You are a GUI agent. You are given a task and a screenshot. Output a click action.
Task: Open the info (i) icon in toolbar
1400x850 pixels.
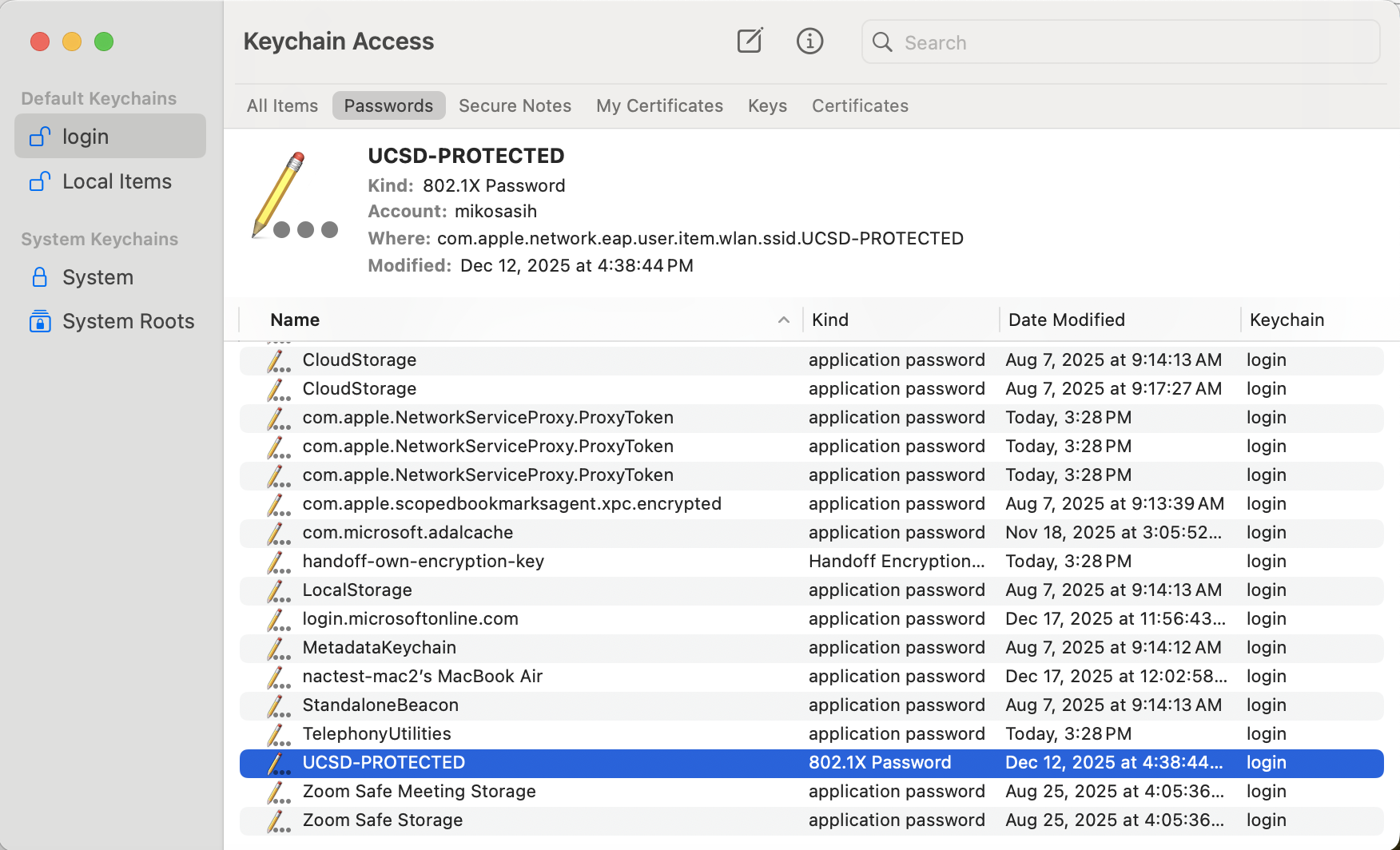pos(809,41)
